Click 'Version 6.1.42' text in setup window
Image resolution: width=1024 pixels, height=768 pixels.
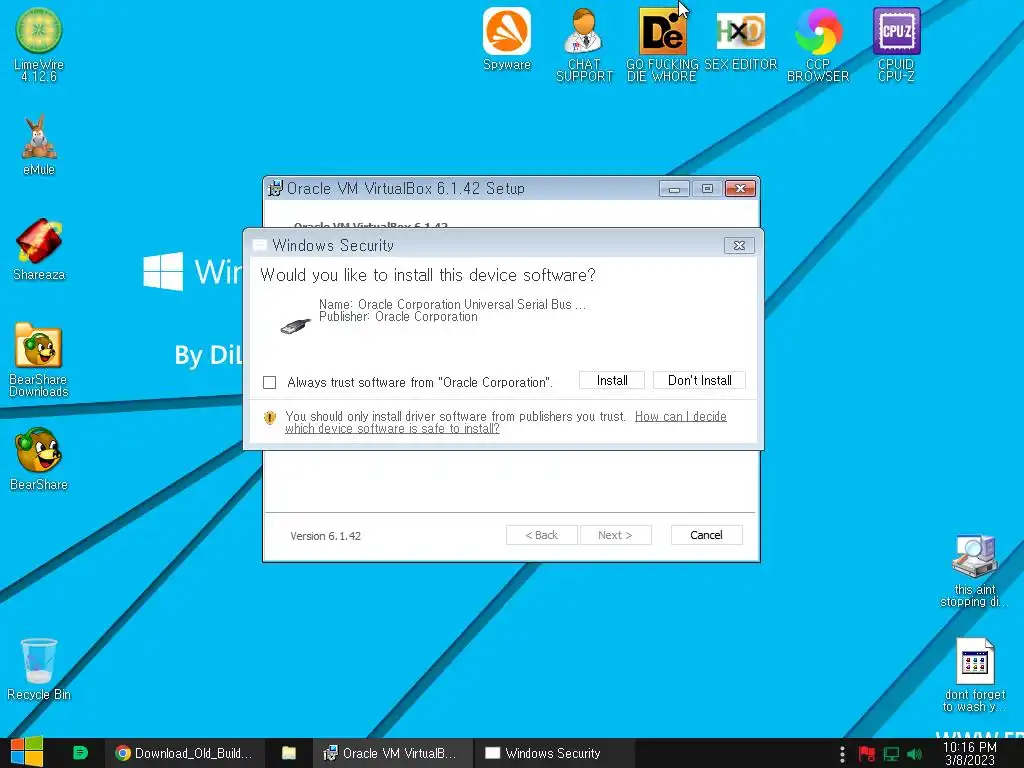[325, 536]
